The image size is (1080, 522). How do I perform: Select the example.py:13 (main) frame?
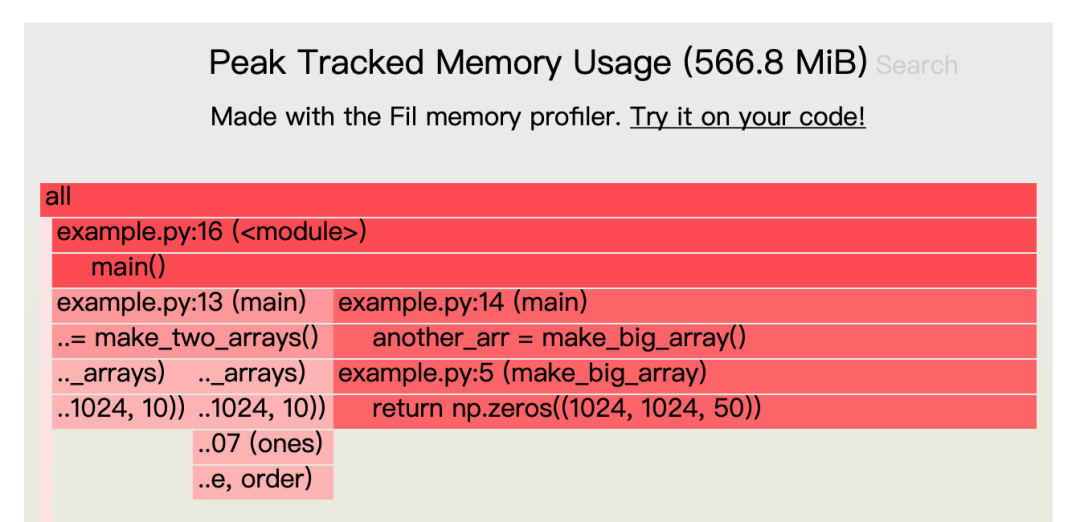(x=192, y=303)
